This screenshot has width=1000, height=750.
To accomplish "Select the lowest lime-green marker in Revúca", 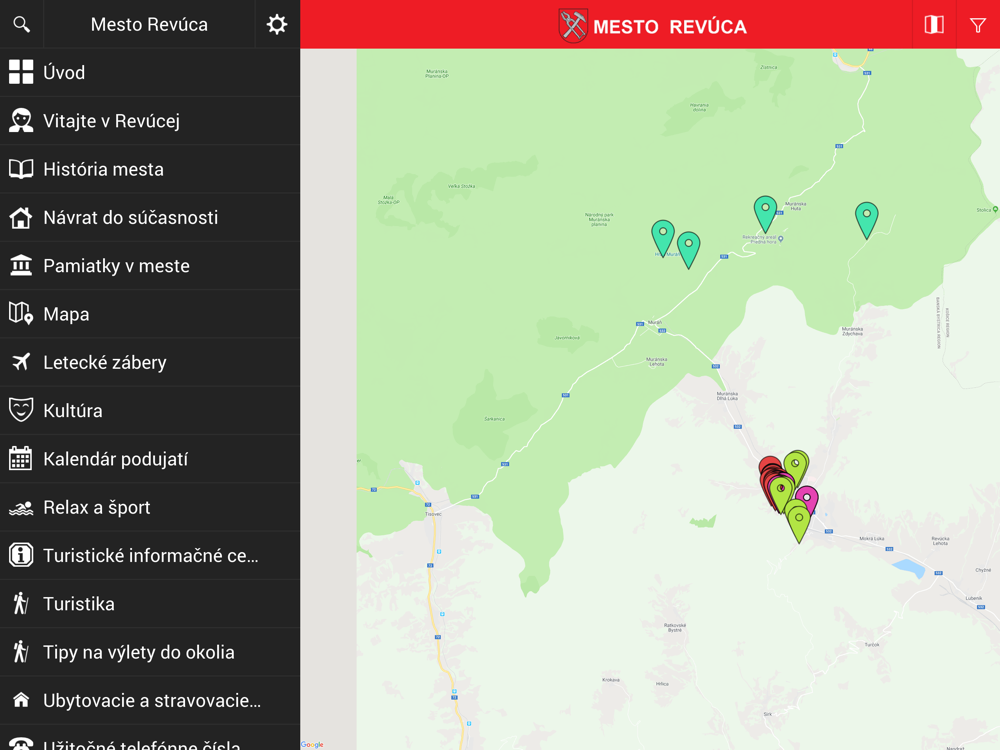I will coord(798,522).
